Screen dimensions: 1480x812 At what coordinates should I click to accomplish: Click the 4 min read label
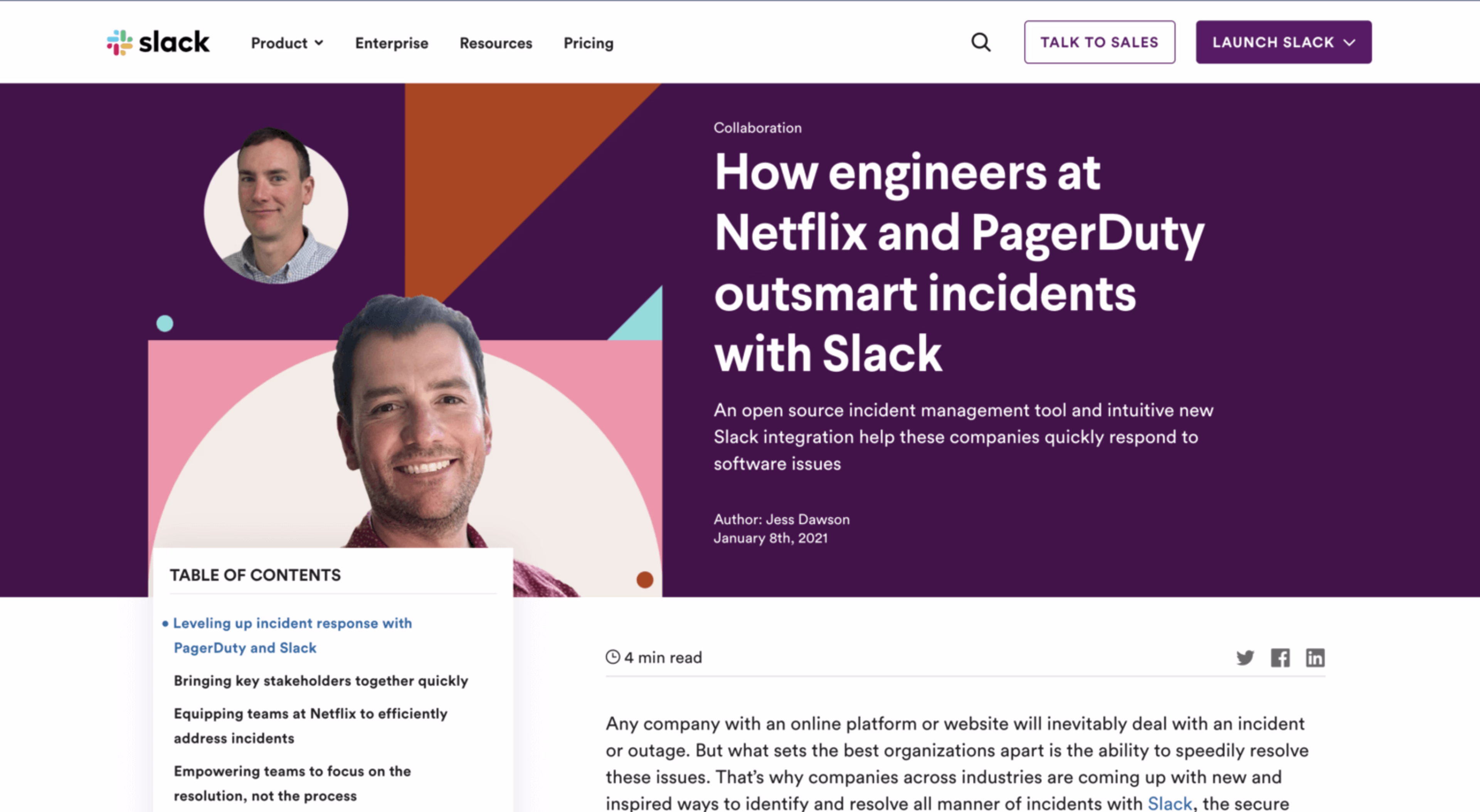663,658
